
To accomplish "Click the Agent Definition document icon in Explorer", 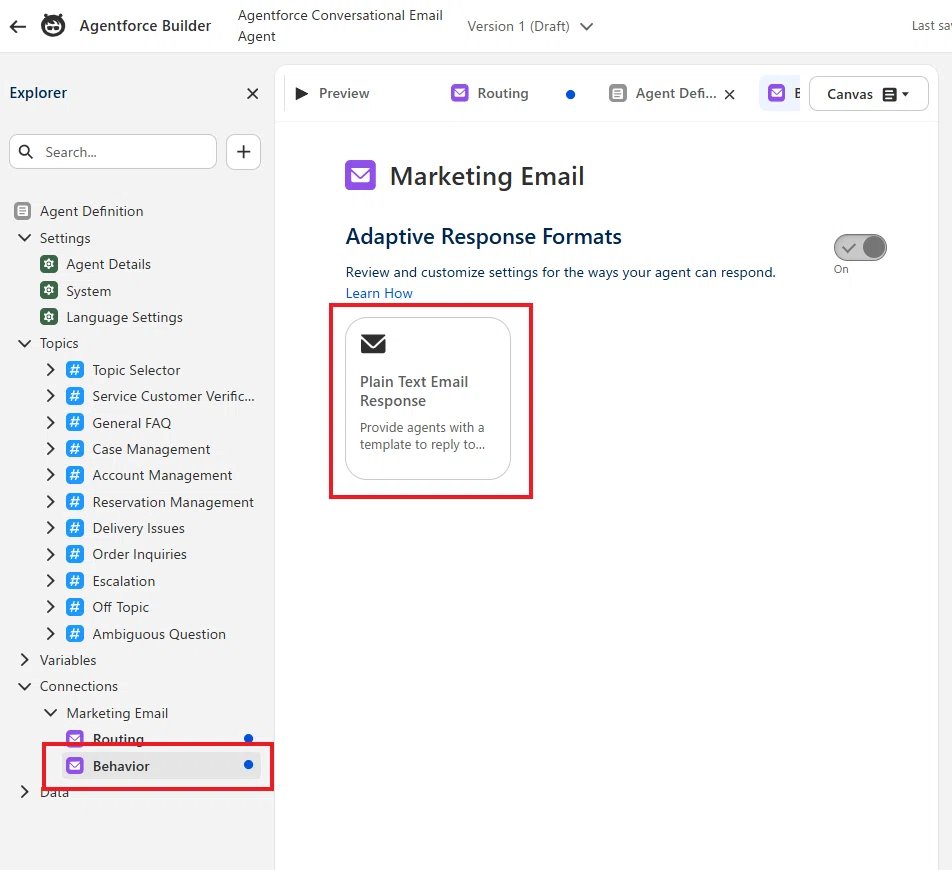I will click(22, 211).
